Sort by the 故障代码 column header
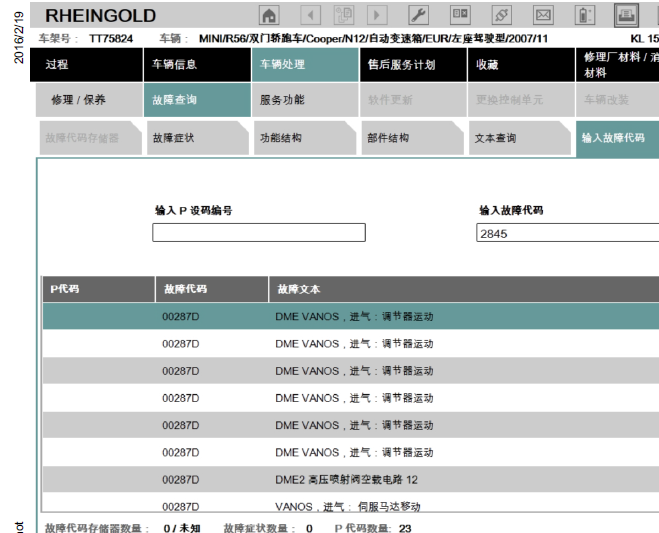 click(x=212, y=289)
